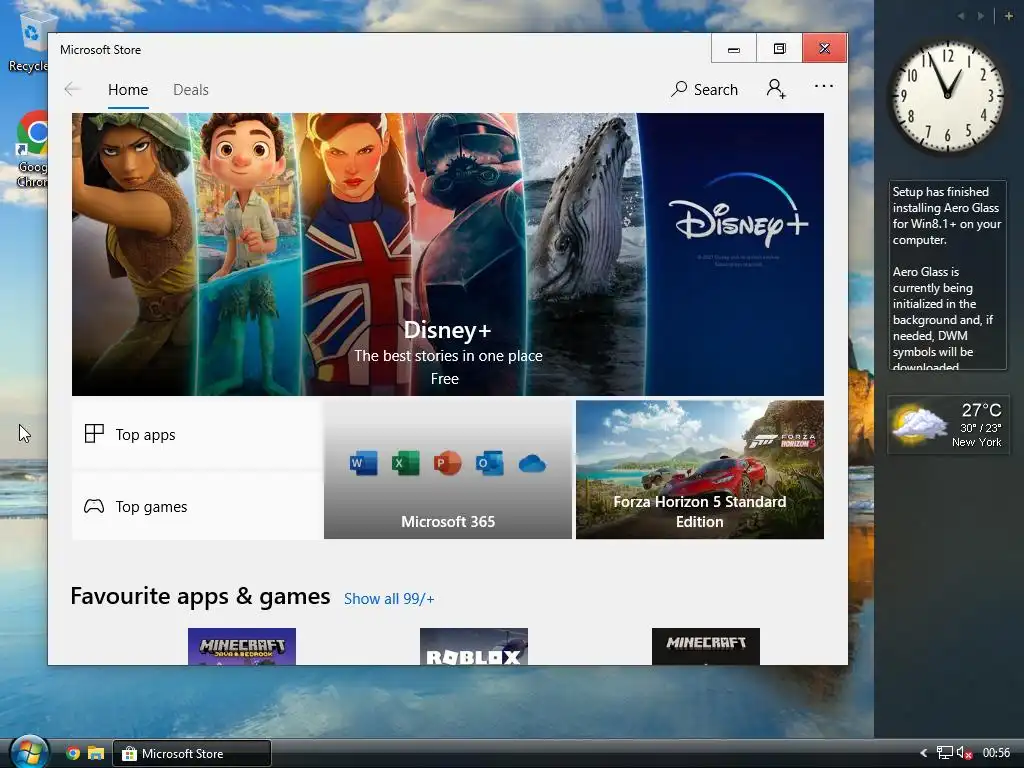
Task: Open the Roblox app thumbnail
Action: coord(473,647)
